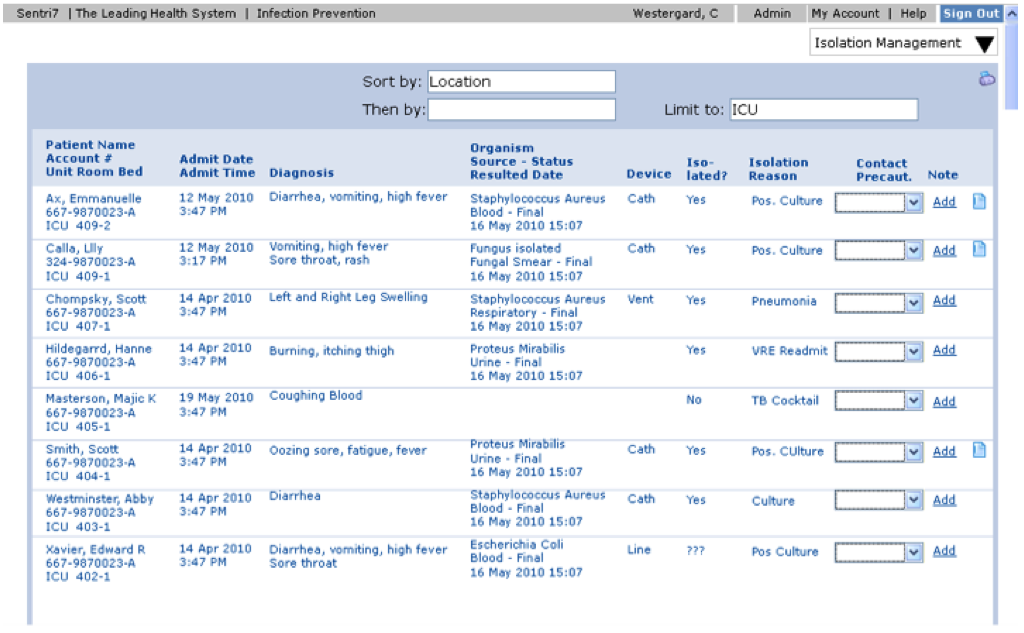The height and width of the screenshot is (633, 1024).
Task: Open My Account
Action: coord(845,13)
